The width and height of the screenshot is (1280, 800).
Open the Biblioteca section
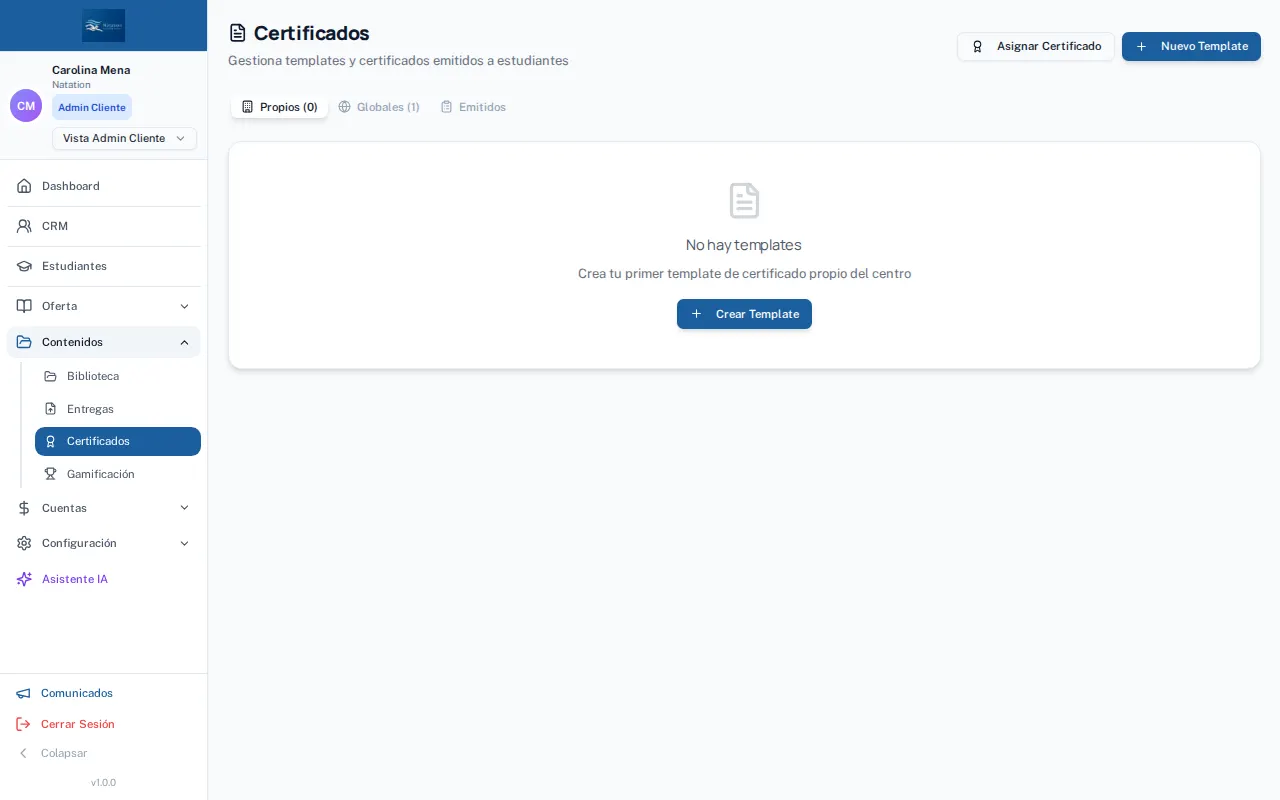pos(118,376)
